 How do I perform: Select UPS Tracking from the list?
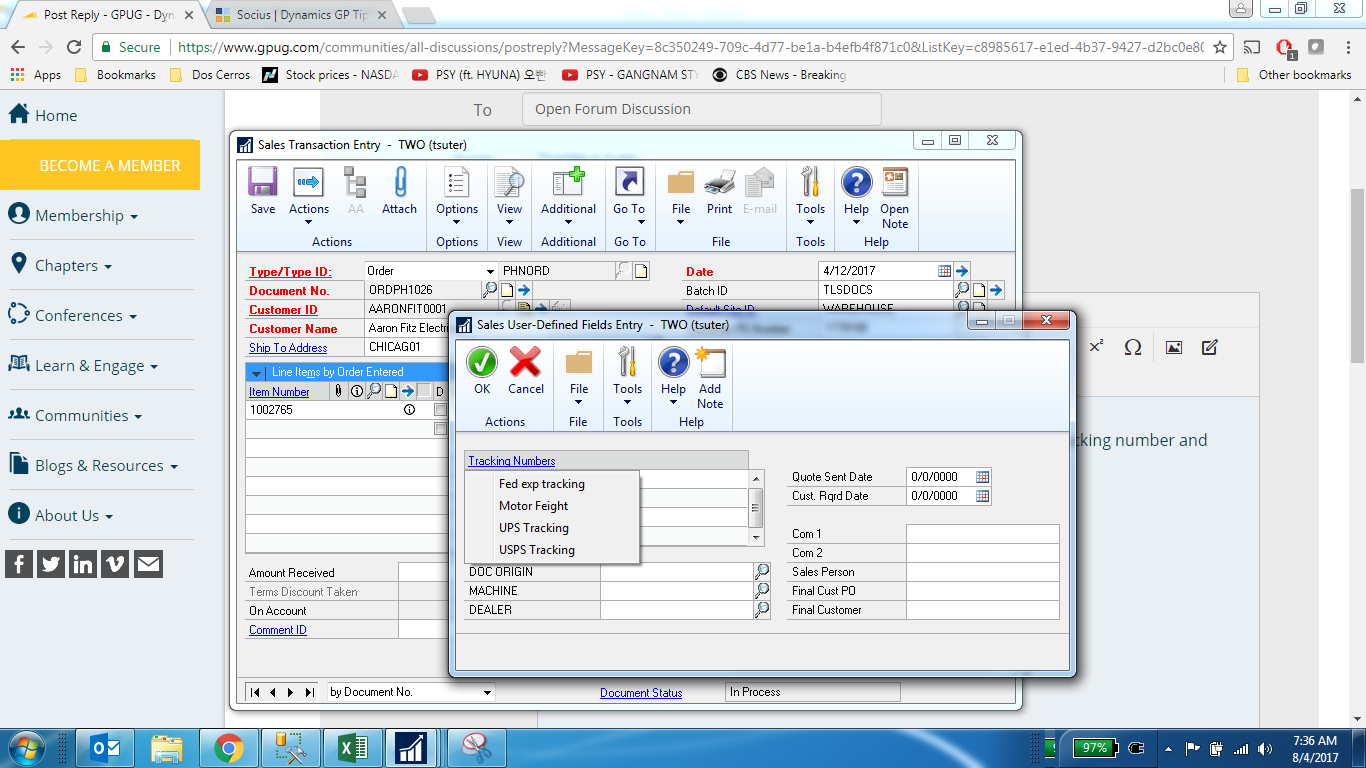point(534,528)
